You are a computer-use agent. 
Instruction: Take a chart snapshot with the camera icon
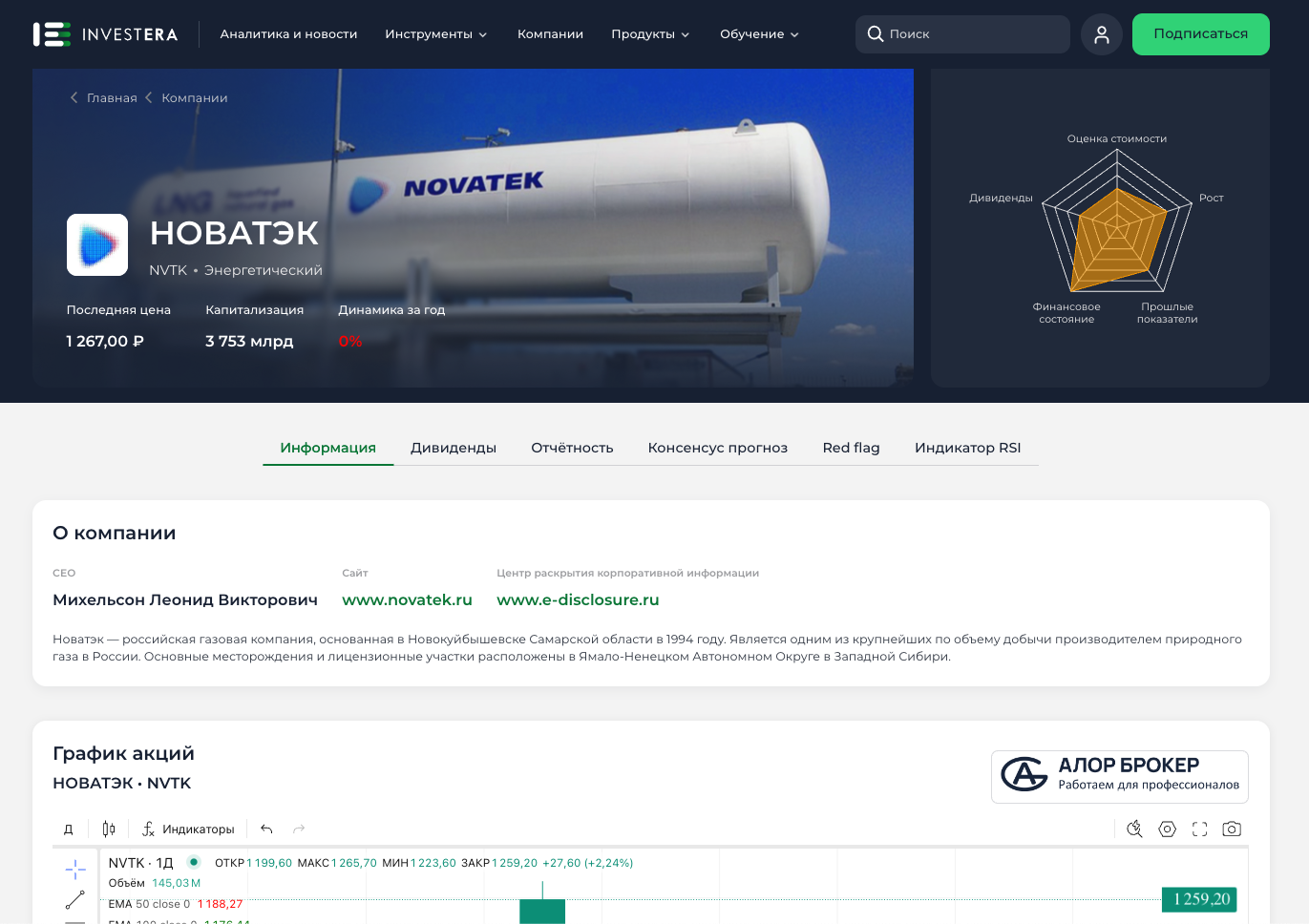click(x=1231, y=829)
